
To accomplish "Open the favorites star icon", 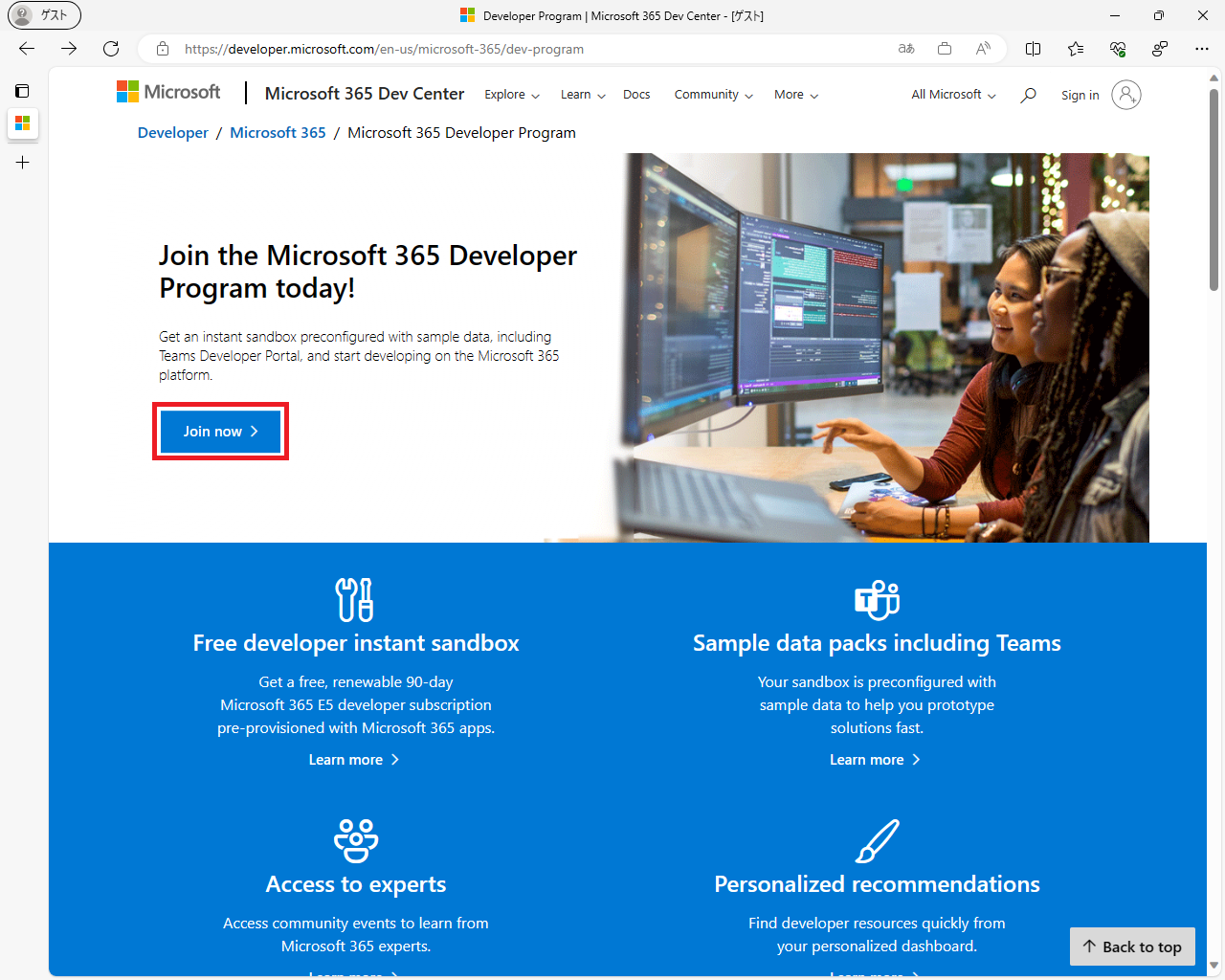I will point(1076,49).
